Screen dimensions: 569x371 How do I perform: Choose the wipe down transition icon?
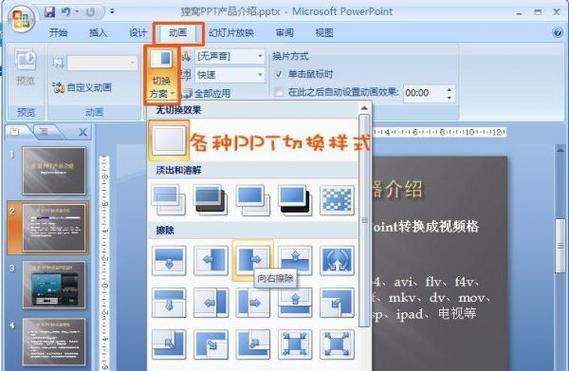(169, 261)
